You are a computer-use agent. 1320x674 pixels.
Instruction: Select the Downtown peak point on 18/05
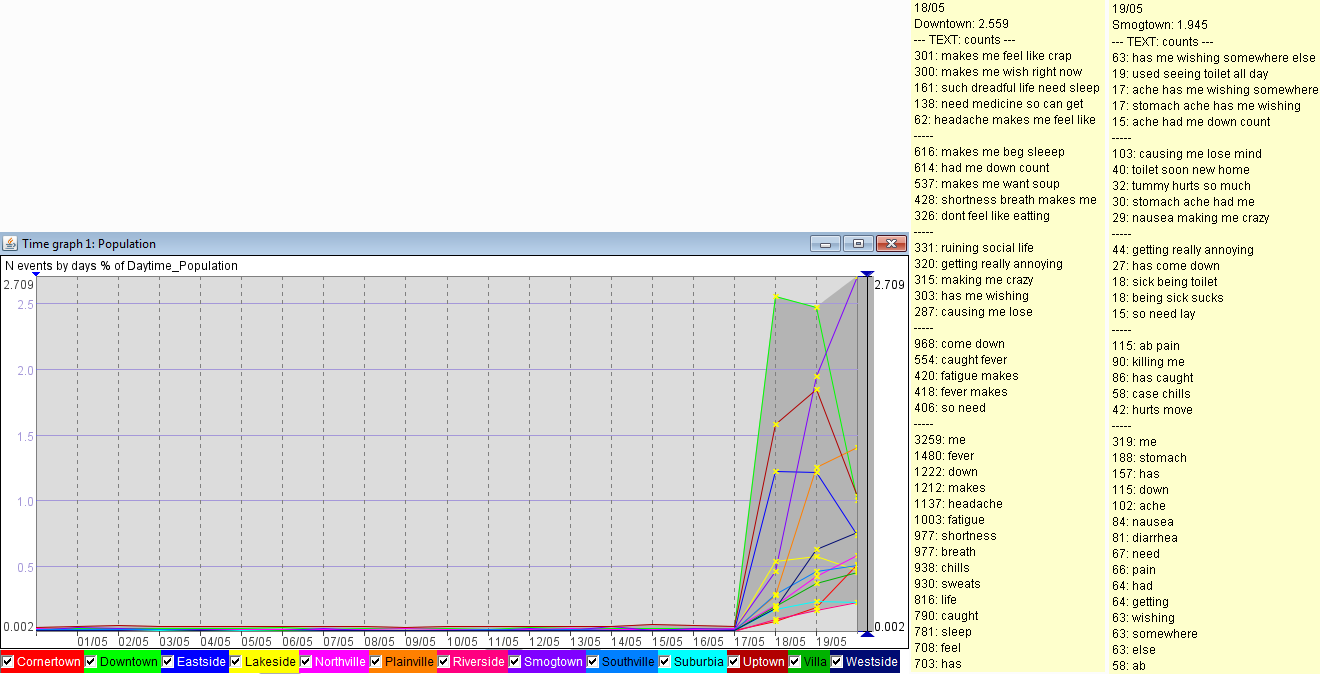point(776,296)
